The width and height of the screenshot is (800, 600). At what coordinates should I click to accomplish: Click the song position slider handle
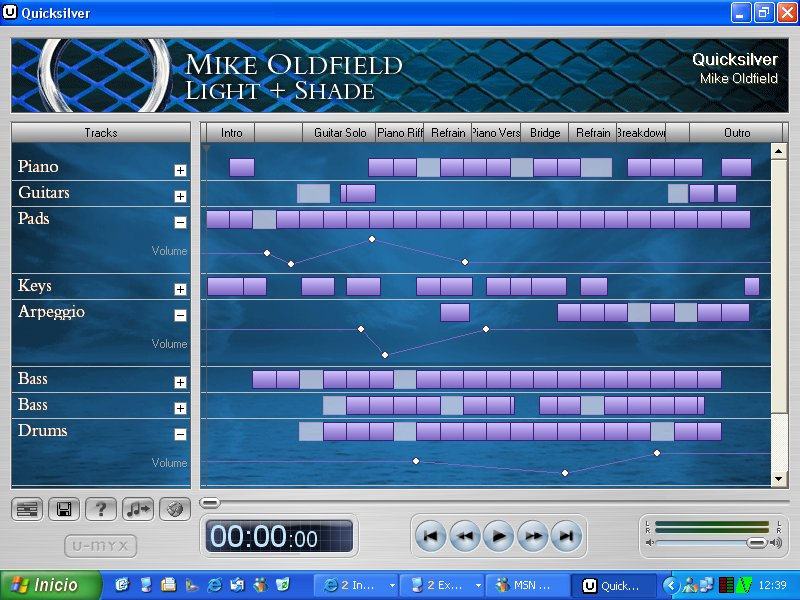[210, 503]
